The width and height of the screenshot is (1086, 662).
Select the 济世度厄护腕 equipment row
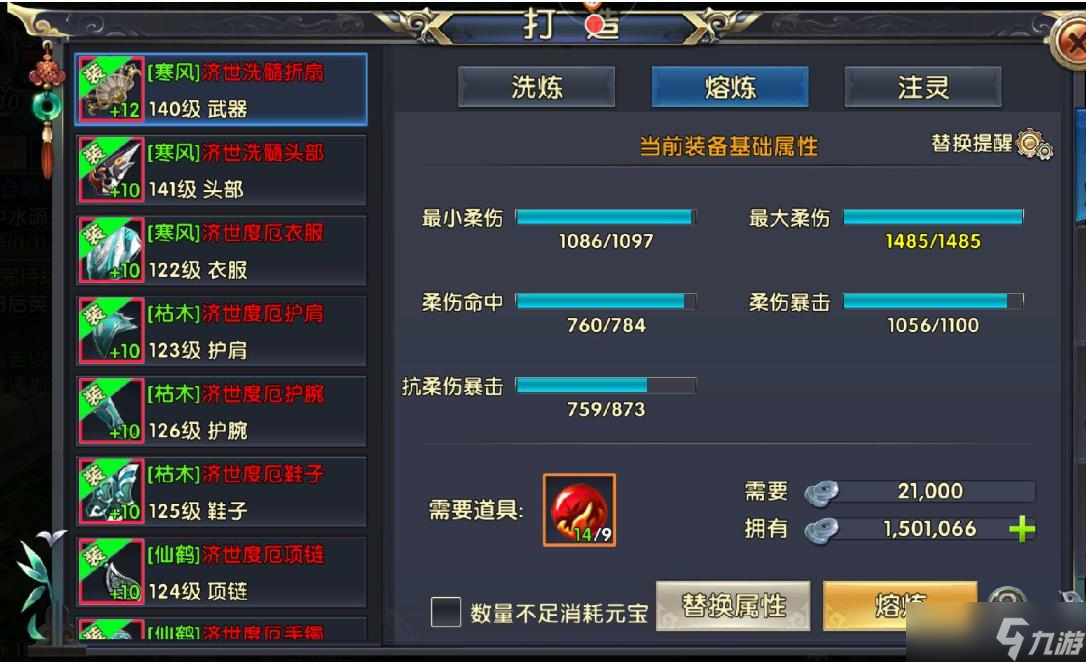[x=221, y=411]
